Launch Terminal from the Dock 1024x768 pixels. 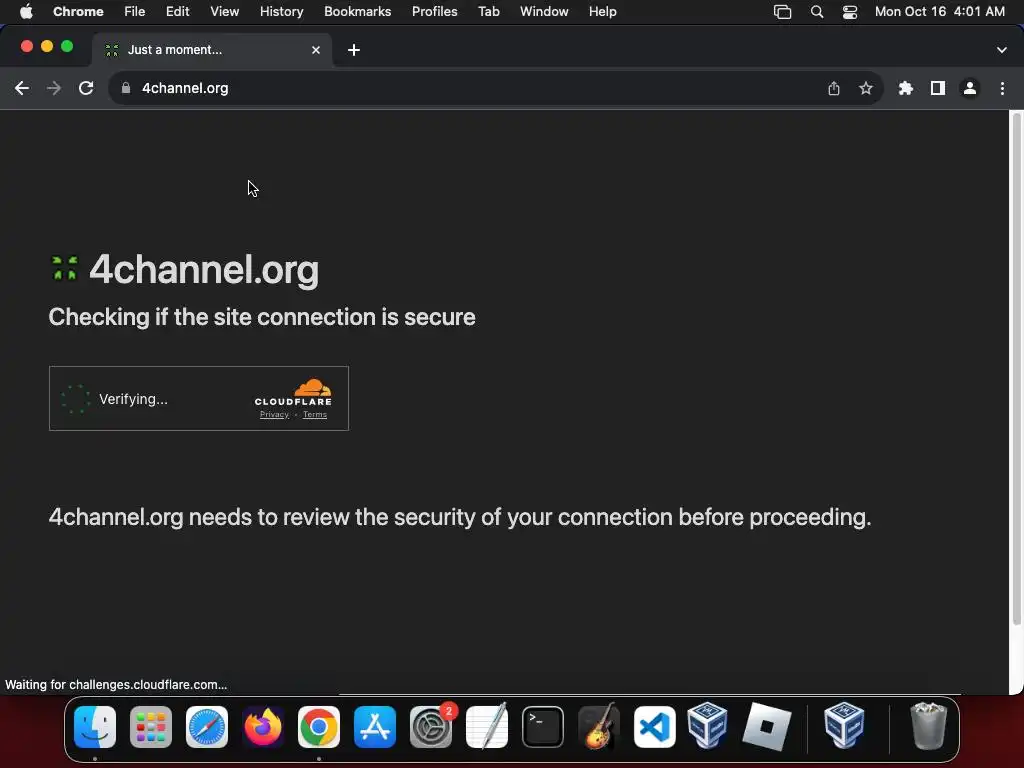pyautogui.click(x=543, y=727)
